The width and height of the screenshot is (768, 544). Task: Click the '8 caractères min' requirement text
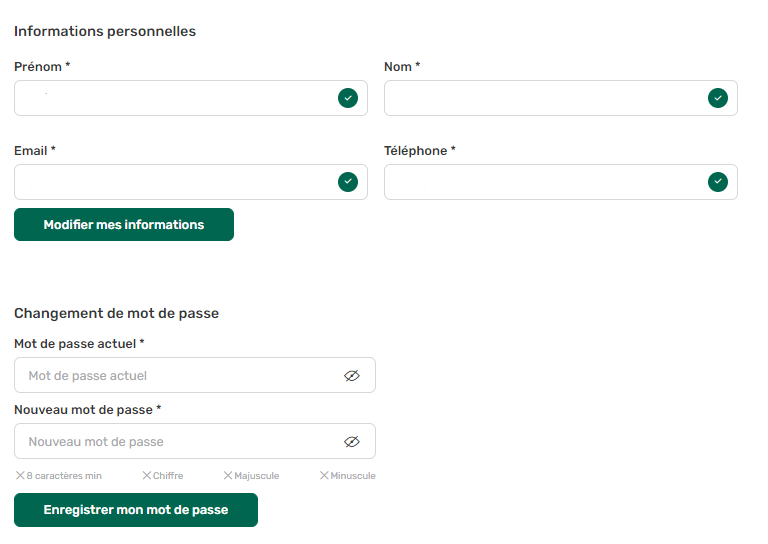[x=64, y=476]
